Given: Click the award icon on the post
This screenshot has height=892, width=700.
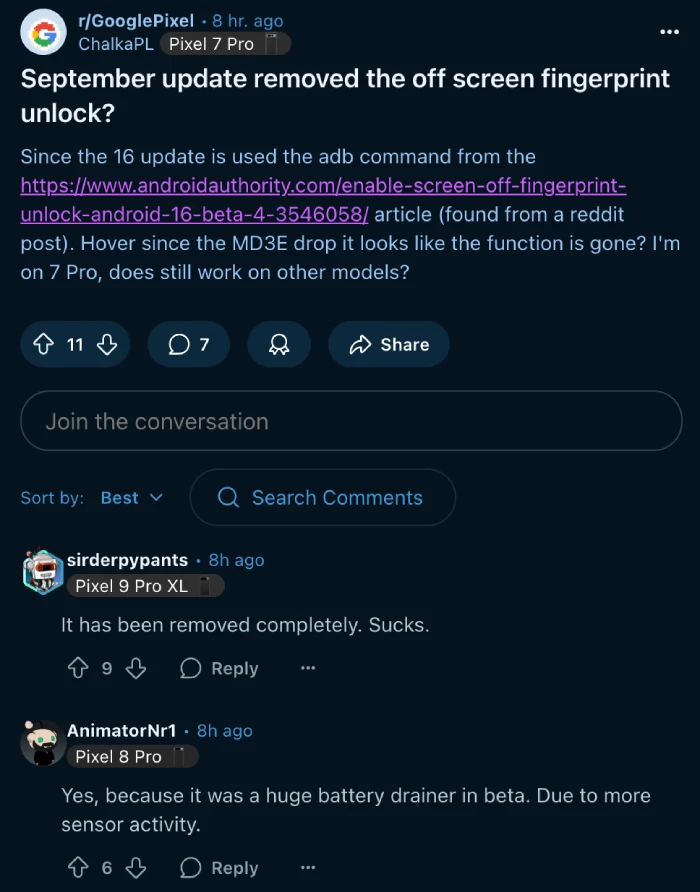Looking at the screenshot, I should [279, 345].
